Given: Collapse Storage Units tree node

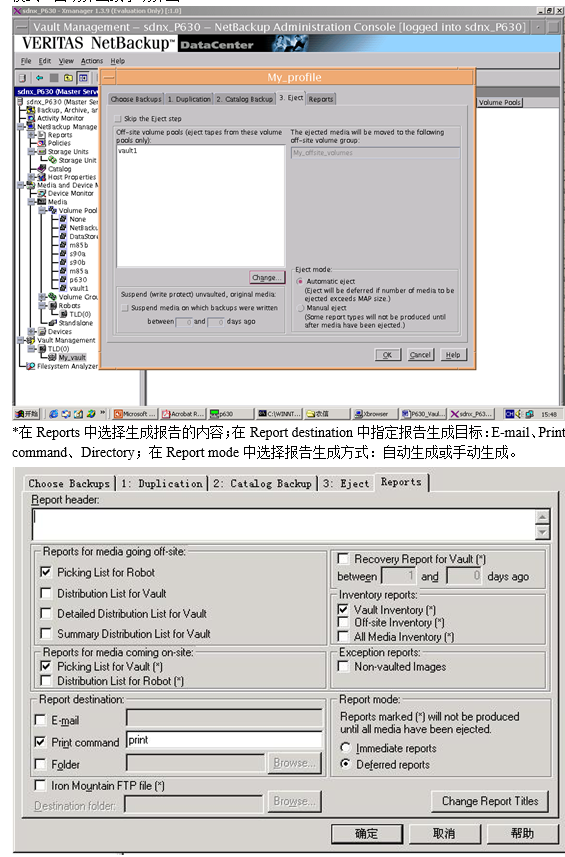Looking at the screenshot, I should tap(31, 151).
